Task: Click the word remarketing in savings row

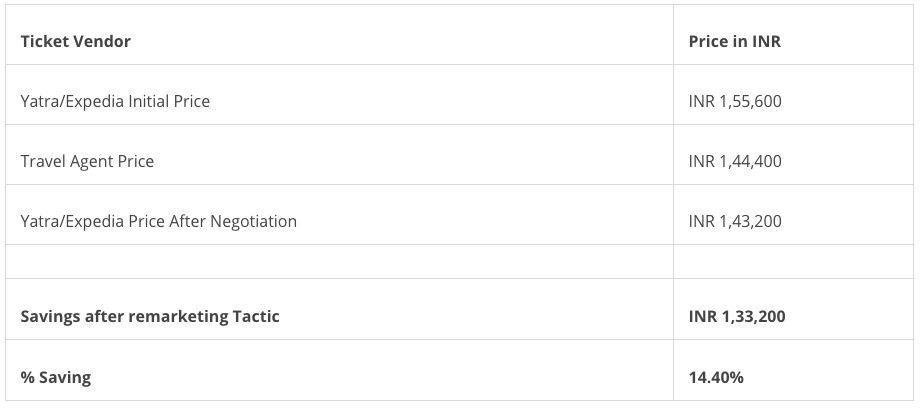Action: (x=178, y=317)
